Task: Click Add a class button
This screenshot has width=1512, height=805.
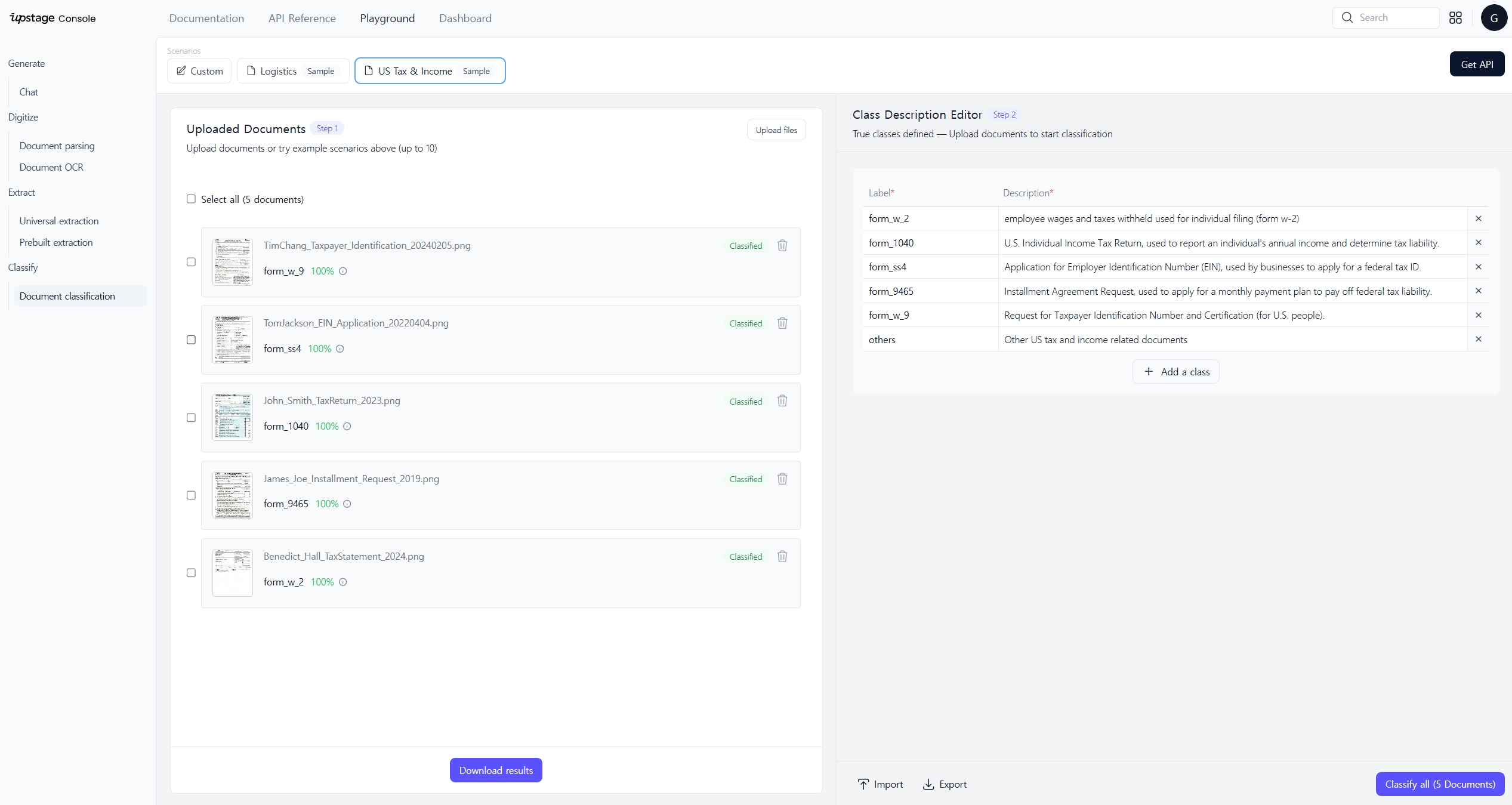Action: (1175, 372)
